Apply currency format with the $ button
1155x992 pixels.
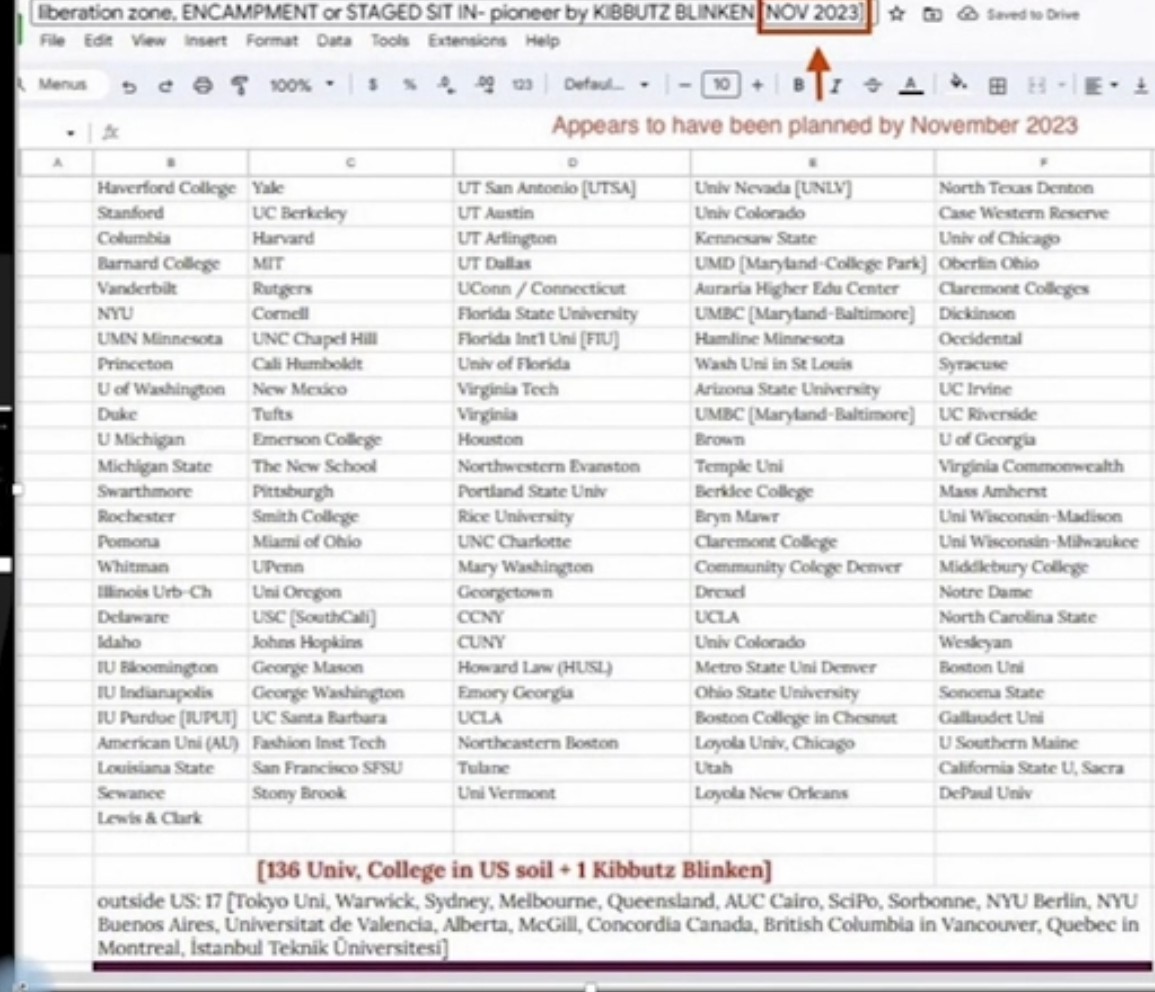point(373,85)
